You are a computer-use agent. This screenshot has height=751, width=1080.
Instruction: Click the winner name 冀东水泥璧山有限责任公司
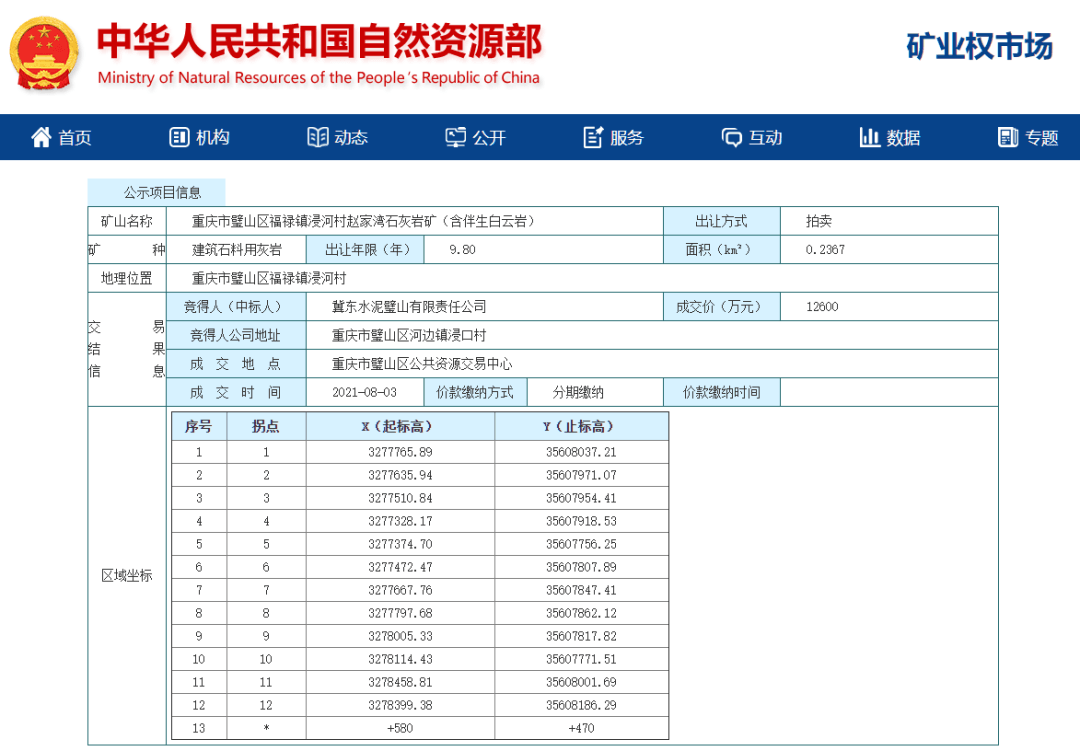[409, 307]
